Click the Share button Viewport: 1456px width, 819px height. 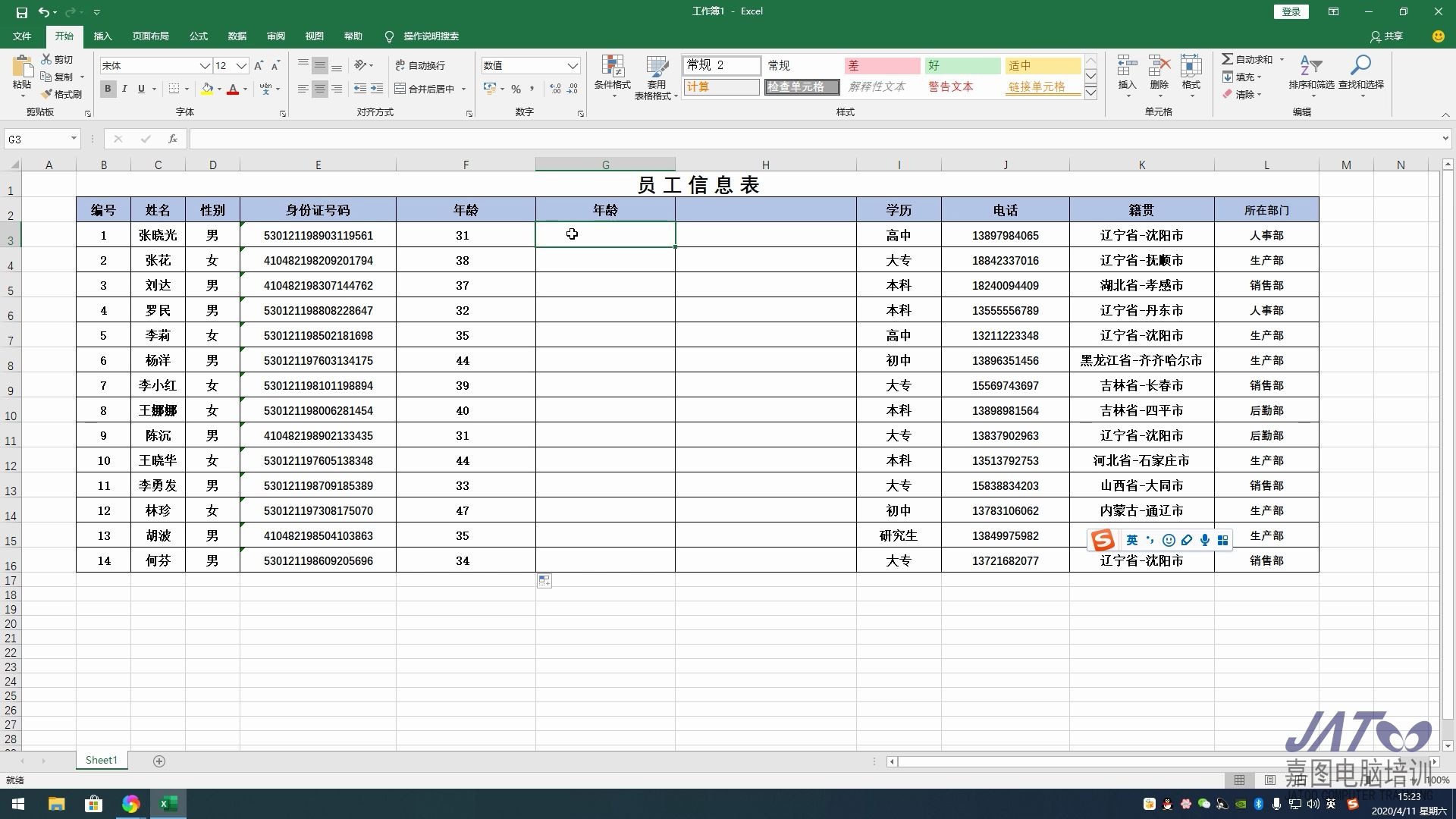point(1386,36)
